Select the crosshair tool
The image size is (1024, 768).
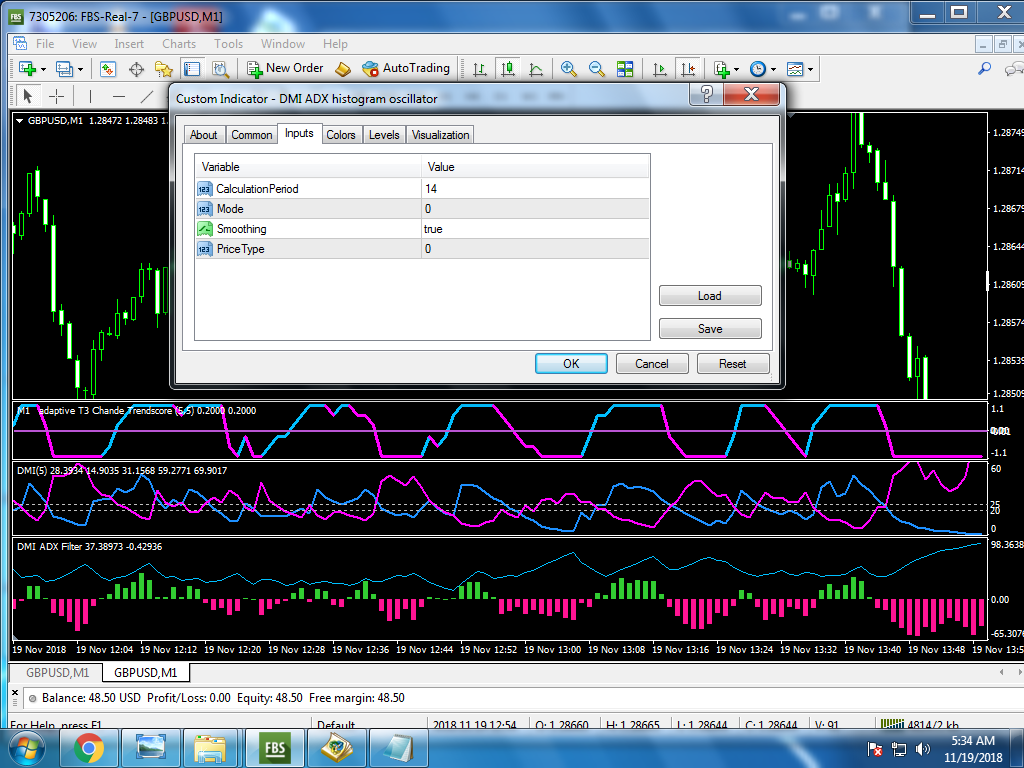pyautogui.click(x=57, y=96)
